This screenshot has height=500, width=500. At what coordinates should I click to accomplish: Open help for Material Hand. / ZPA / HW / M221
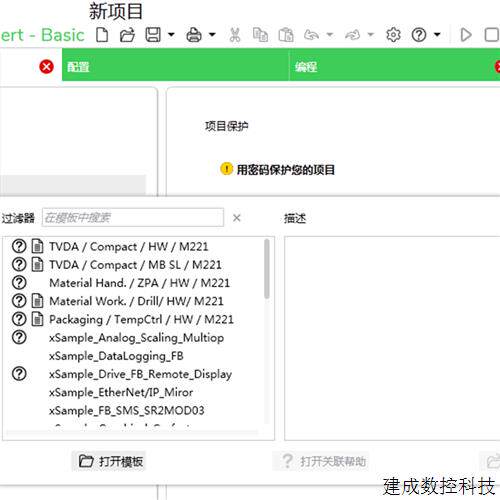coord(19,283)
